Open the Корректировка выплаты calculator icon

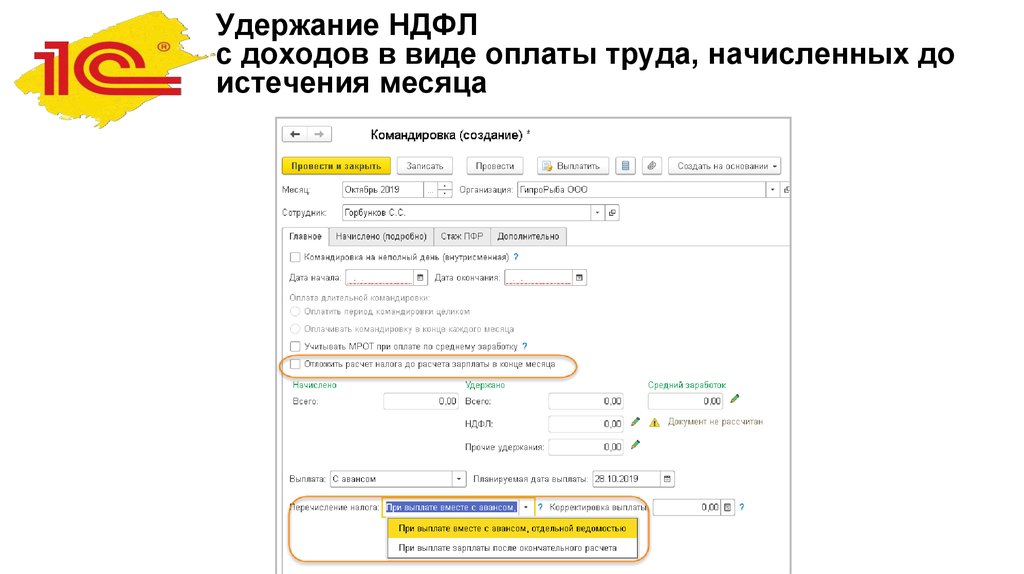pyautogui.click(x=728, y=507)
